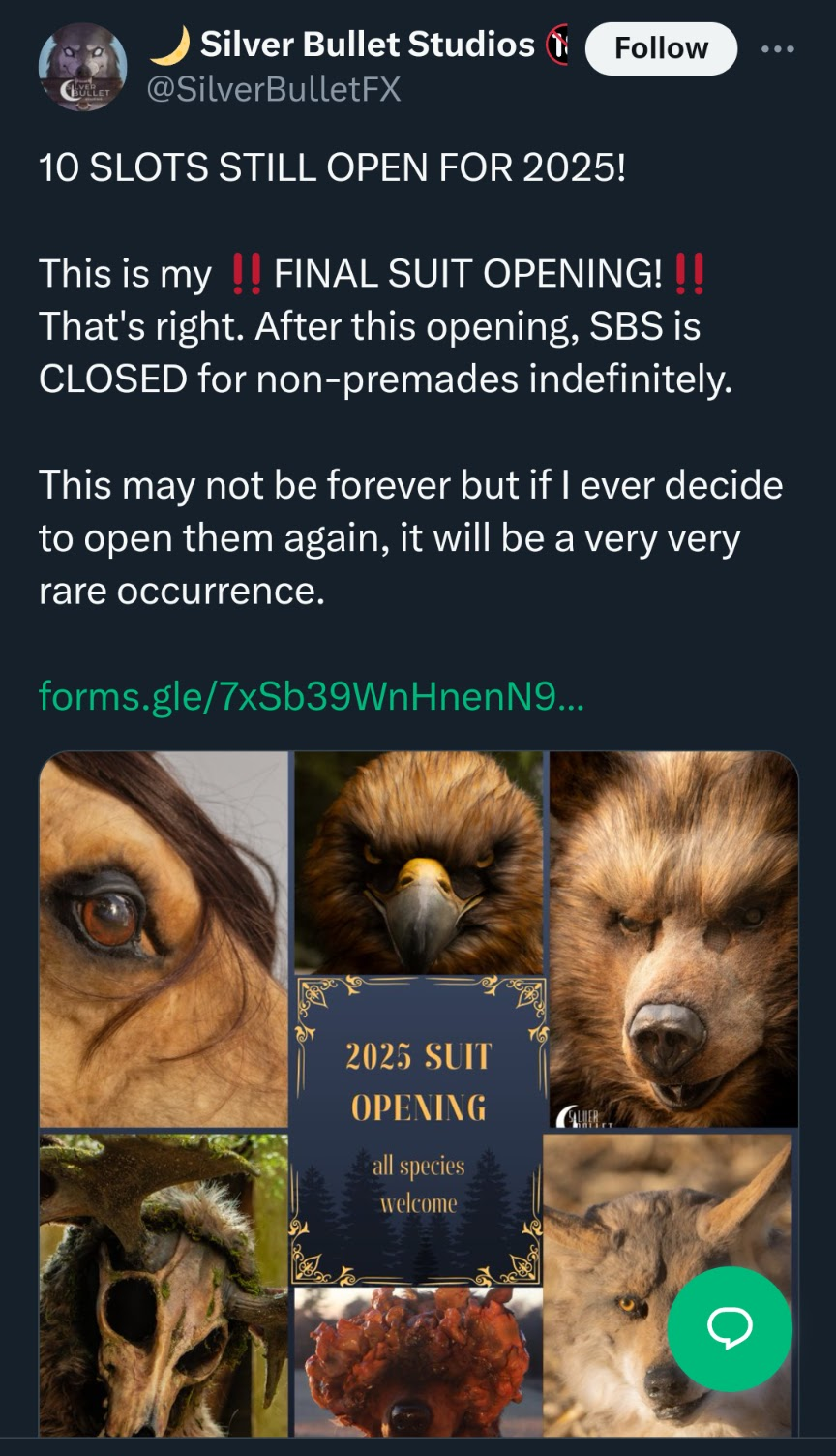Open the forms.gle application link
This screenshot has width=836, height=1456.
[x=312, y=695]
